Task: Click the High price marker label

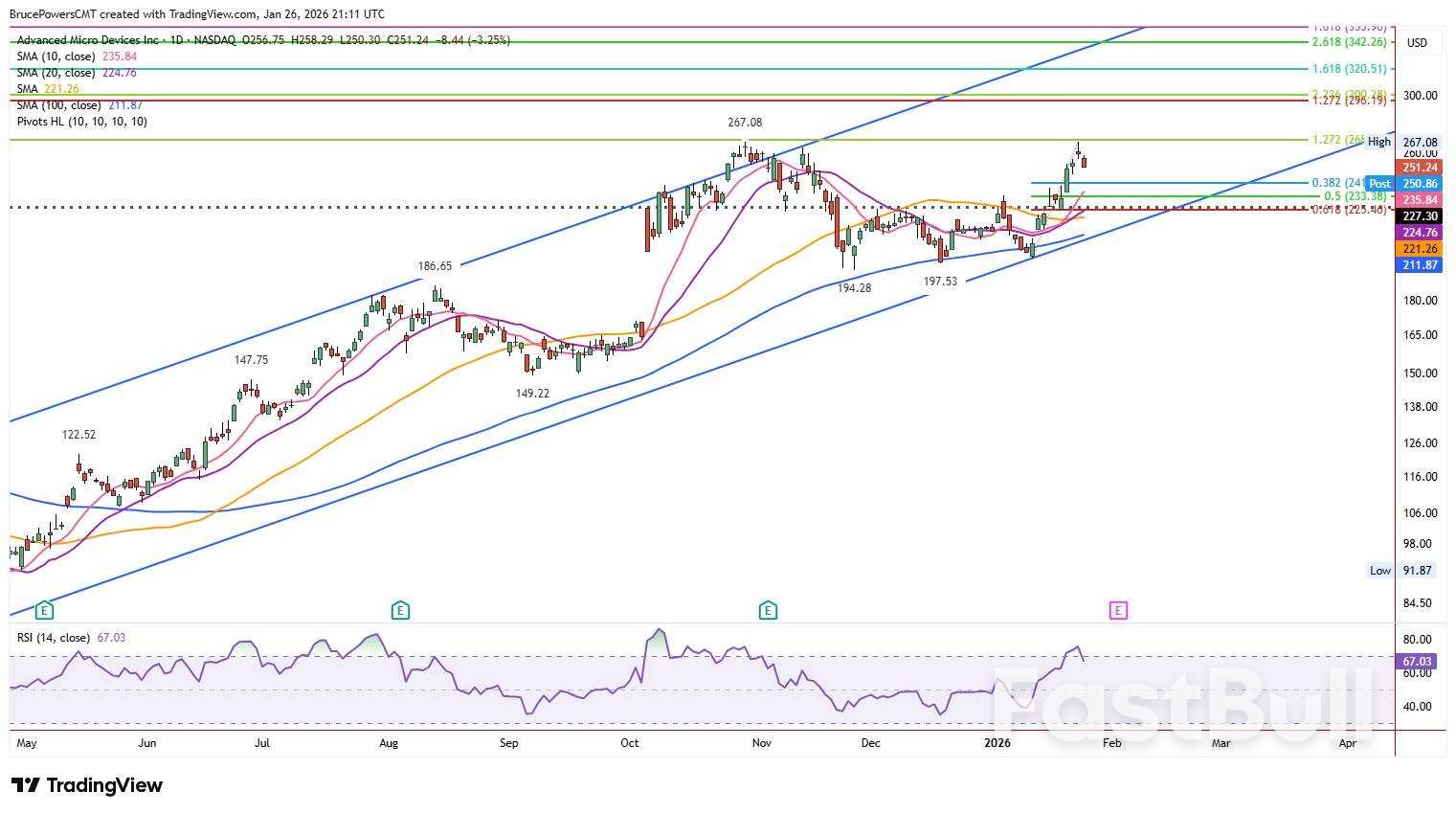Action: click(1378, 142)
